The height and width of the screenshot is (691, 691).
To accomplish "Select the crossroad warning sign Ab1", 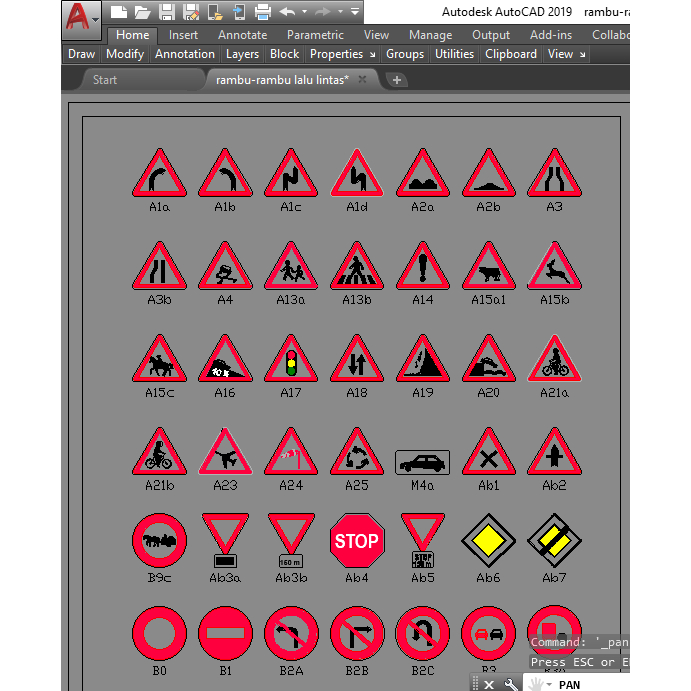I will [488, 451].
